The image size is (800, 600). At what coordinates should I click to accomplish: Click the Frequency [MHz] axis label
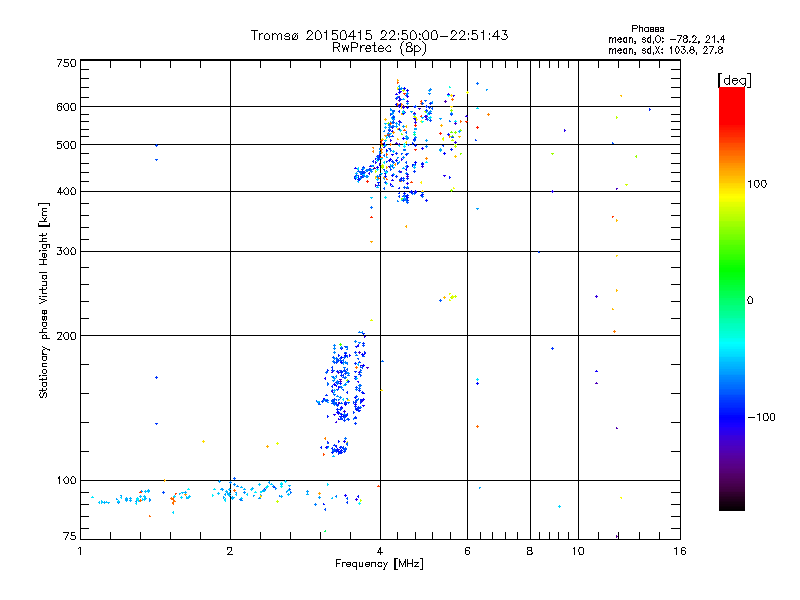[379, 564]
